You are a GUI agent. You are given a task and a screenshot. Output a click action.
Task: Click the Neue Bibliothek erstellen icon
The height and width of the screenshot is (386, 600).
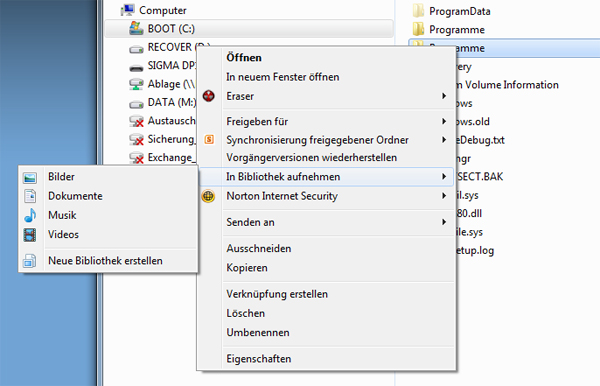[30, 261]
